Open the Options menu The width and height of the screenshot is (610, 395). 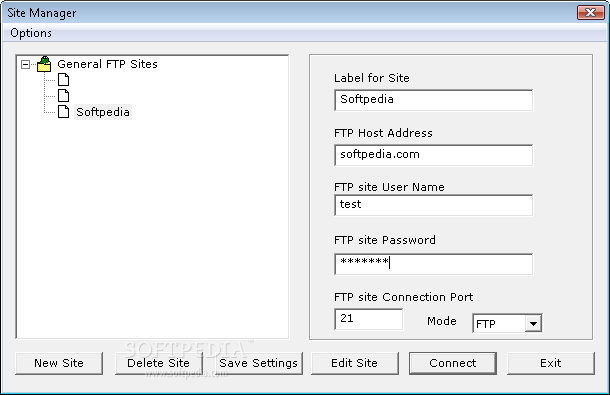pyautogui.click(x=31, y=33)
